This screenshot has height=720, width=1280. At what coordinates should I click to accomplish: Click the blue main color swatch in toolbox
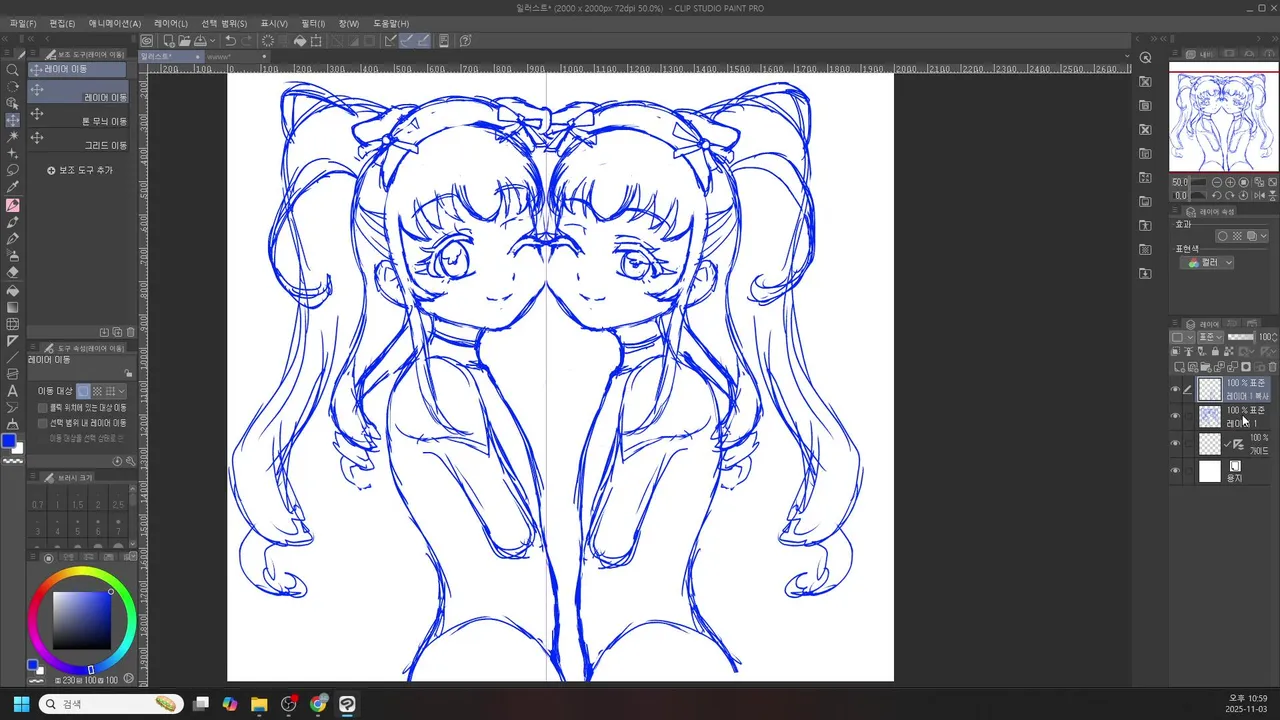click(9, 440)
